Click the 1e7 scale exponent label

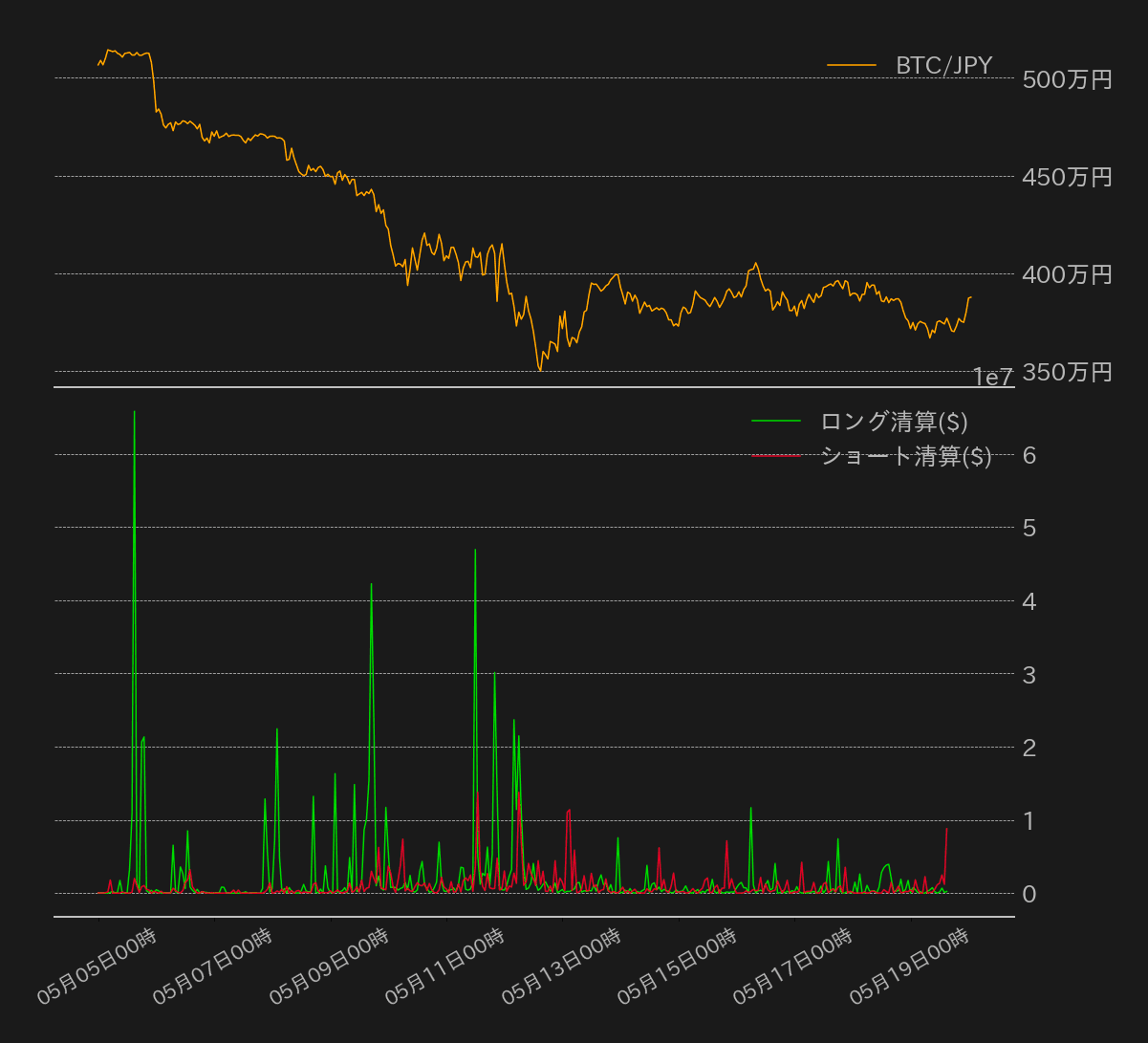992,378
